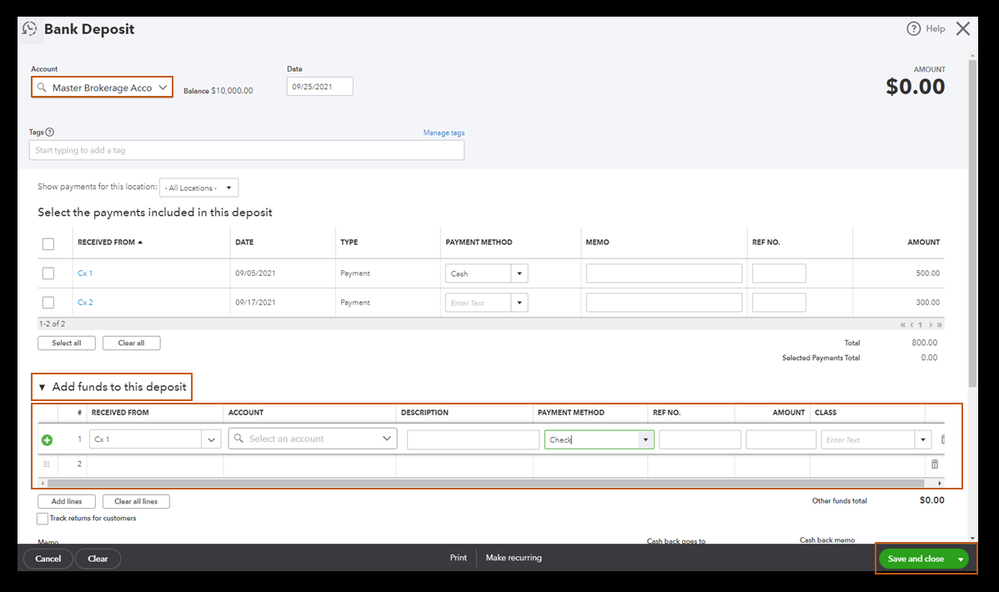
Task: Click Description field on line 1
Action: (x=473, y=440)
